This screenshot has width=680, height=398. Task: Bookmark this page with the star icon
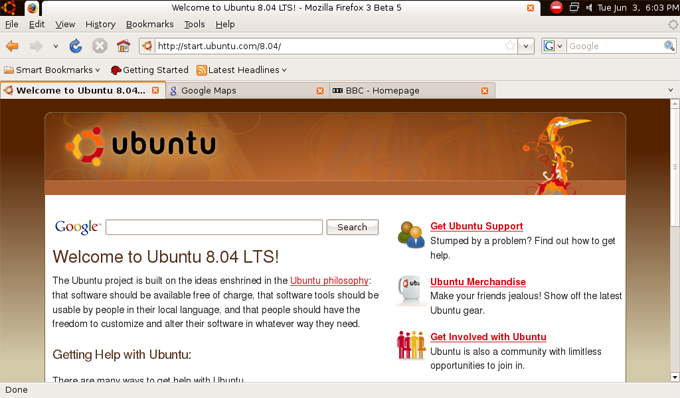(x=510, y=46)
